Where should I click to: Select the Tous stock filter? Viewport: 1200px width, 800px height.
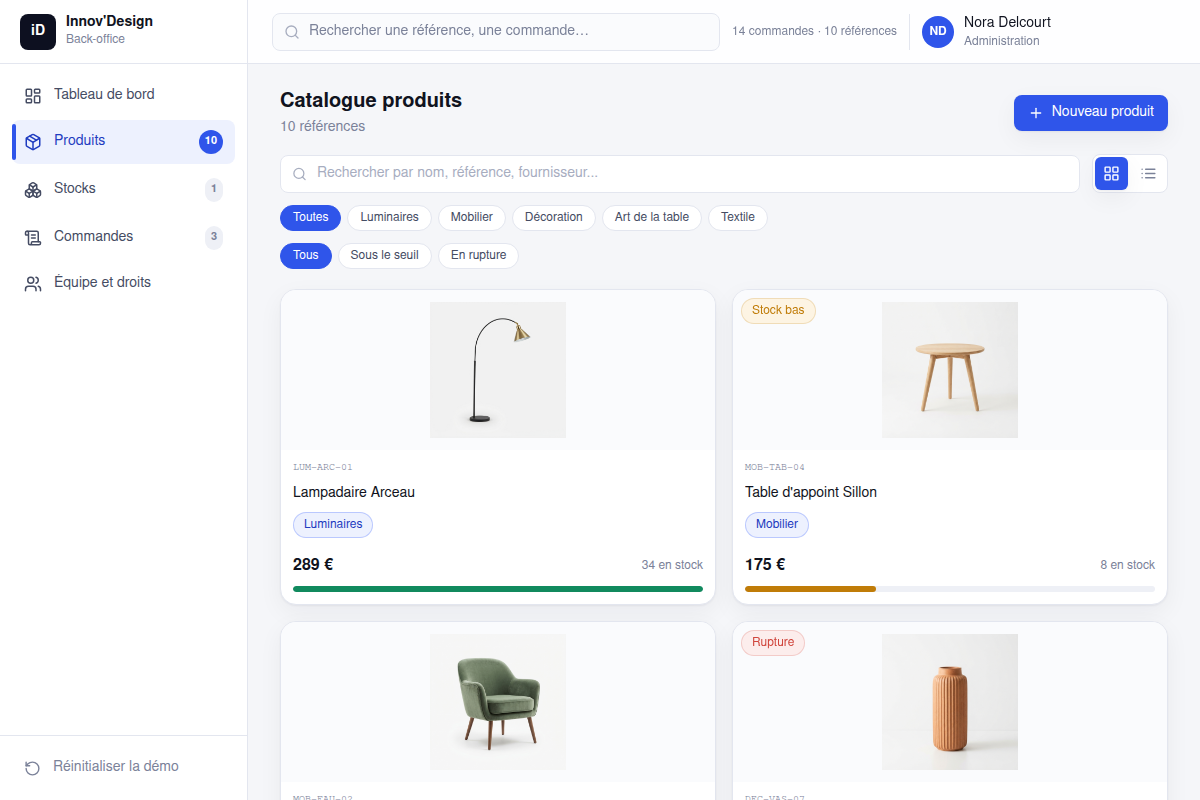pyautogui.click(x=306, y=255)
